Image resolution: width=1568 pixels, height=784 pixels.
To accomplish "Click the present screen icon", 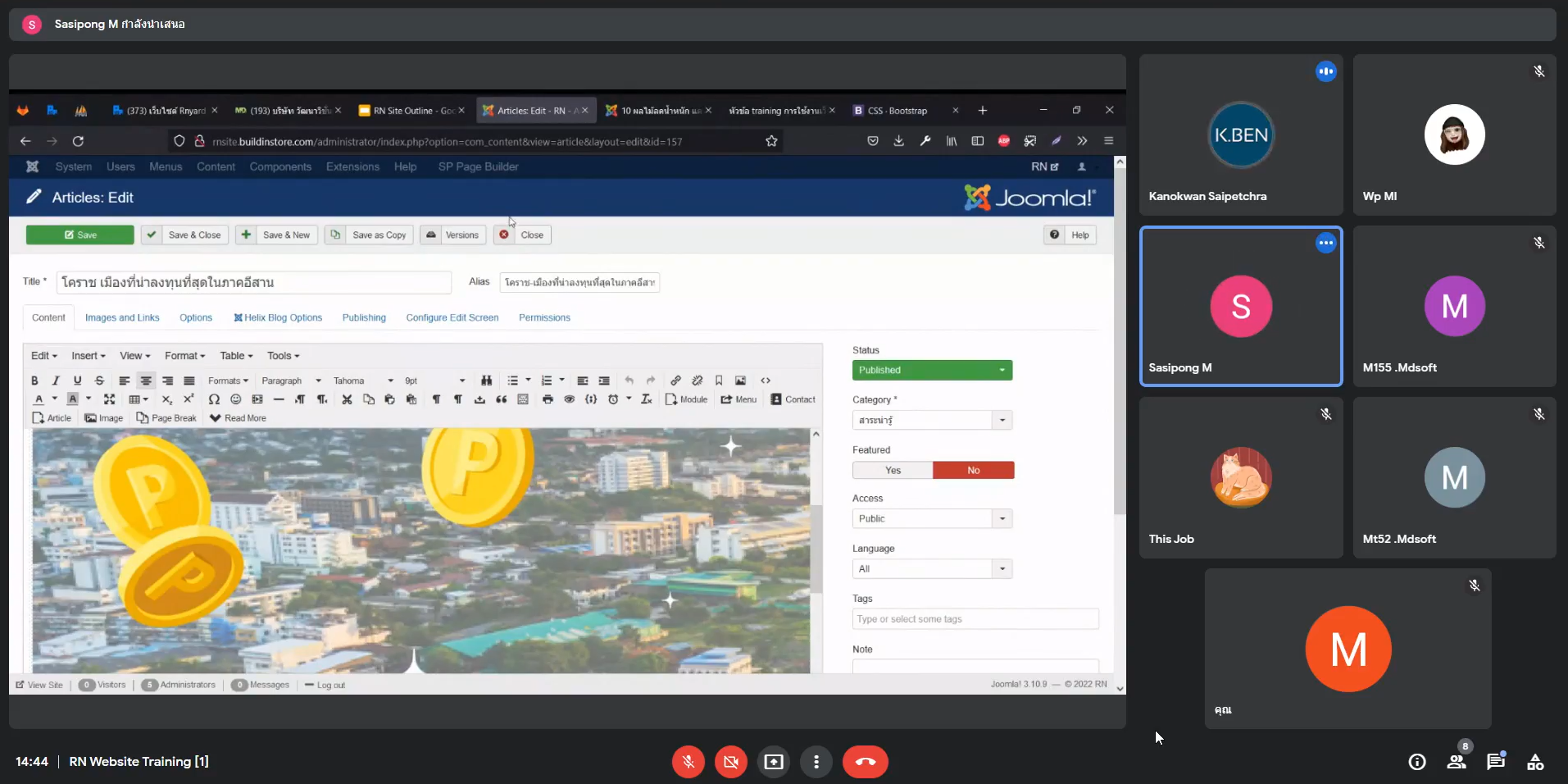I will [773, 762].
